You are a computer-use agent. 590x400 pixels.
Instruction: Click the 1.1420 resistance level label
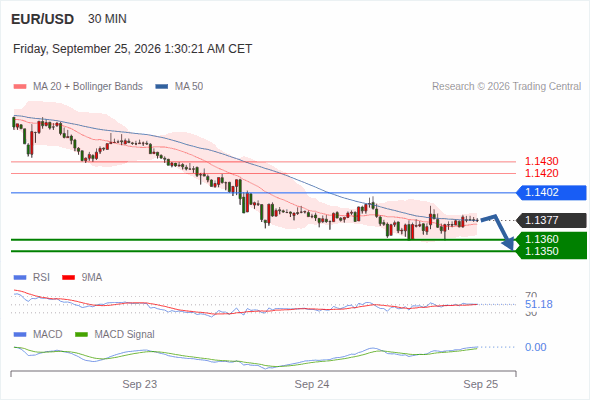[x=541, y=173]
